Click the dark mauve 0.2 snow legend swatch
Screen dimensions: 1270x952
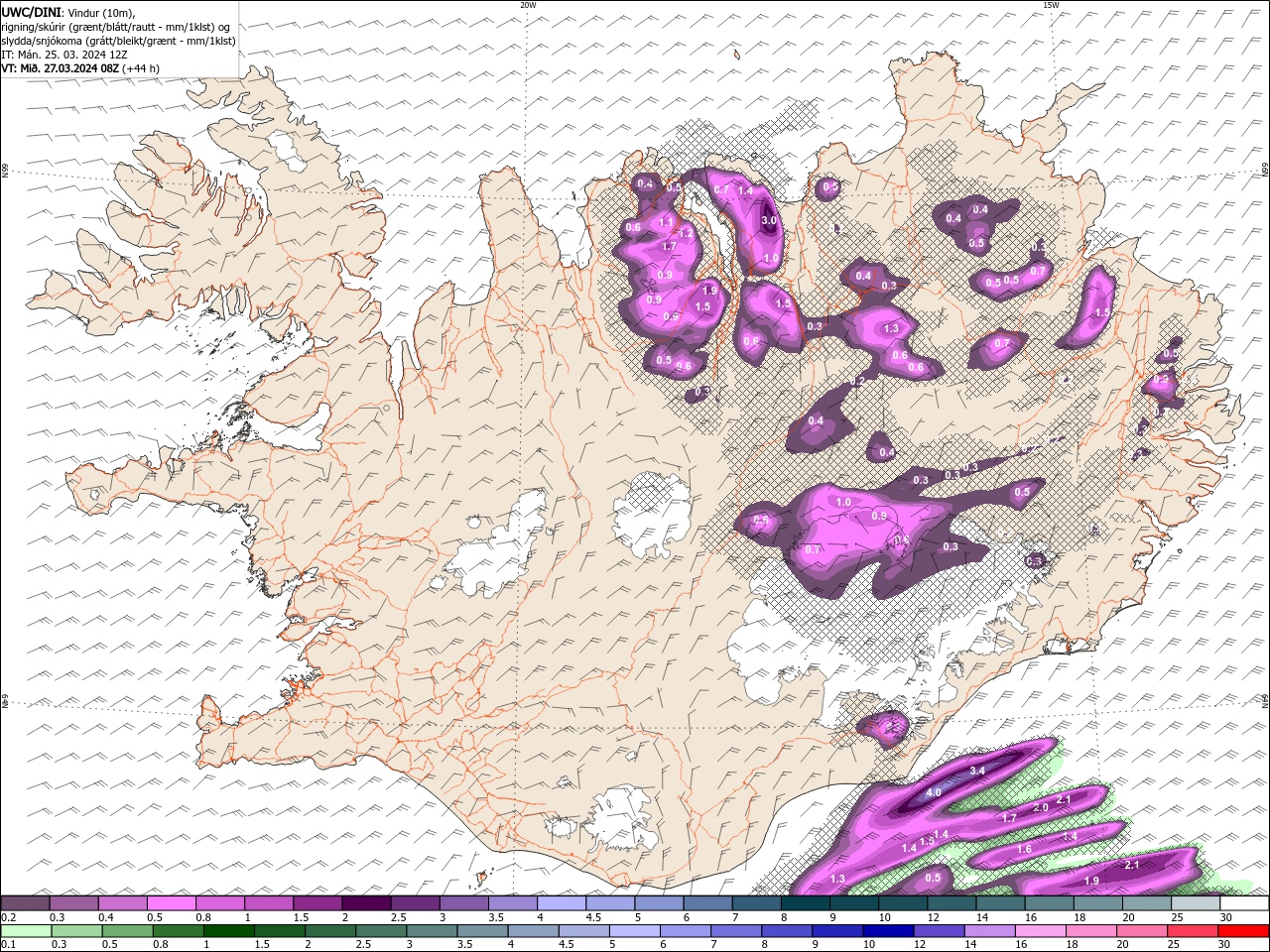pyautogui.click(x=26, y=903)
